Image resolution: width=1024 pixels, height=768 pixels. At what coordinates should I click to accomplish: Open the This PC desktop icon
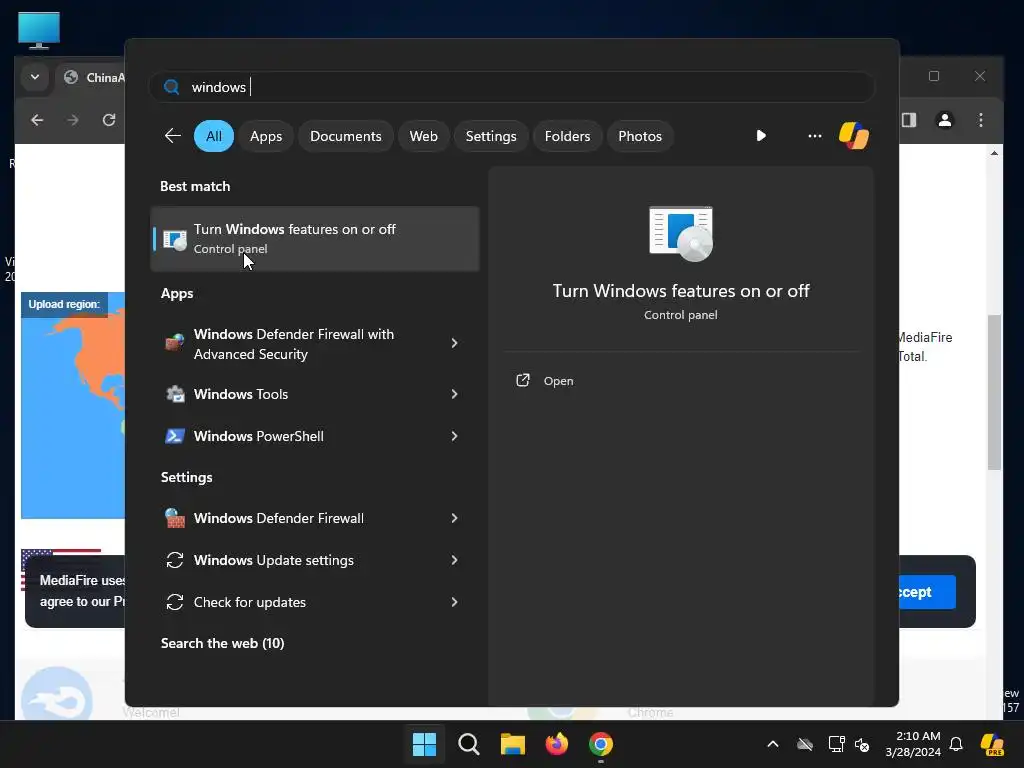[39, 30]
